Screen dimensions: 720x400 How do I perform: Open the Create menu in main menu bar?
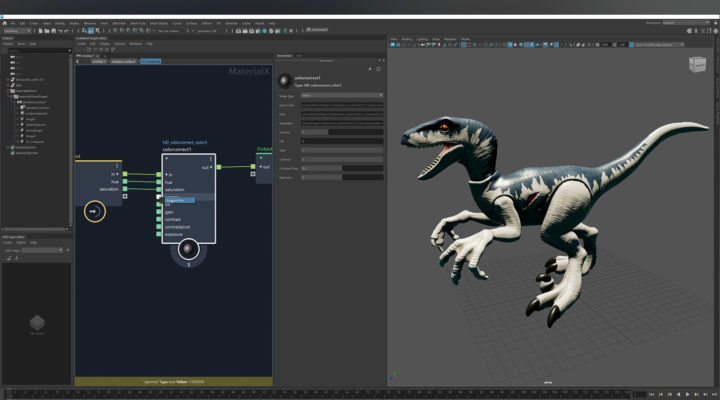point(34,23)
